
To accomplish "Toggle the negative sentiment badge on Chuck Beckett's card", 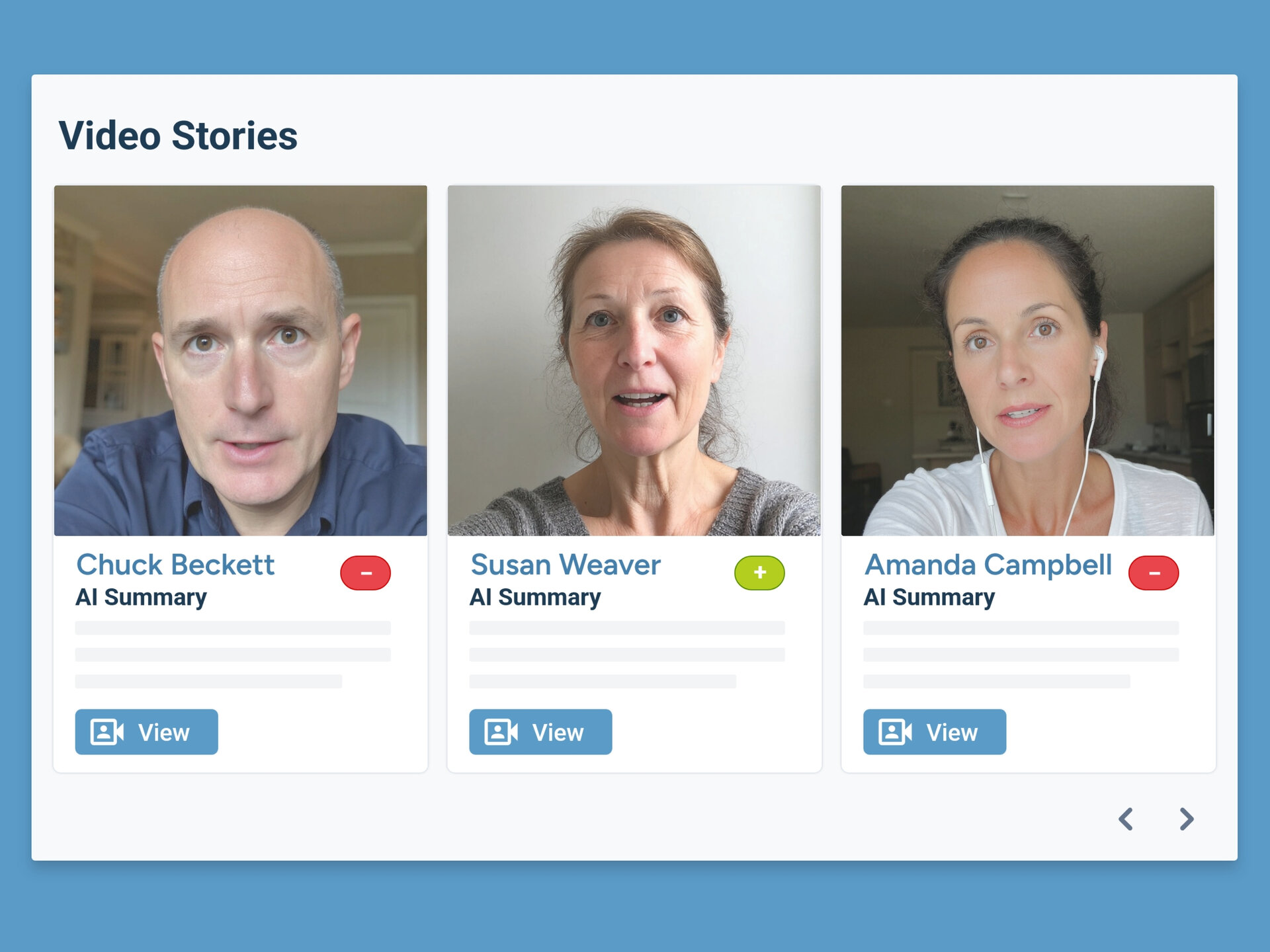I will point(365,573).
